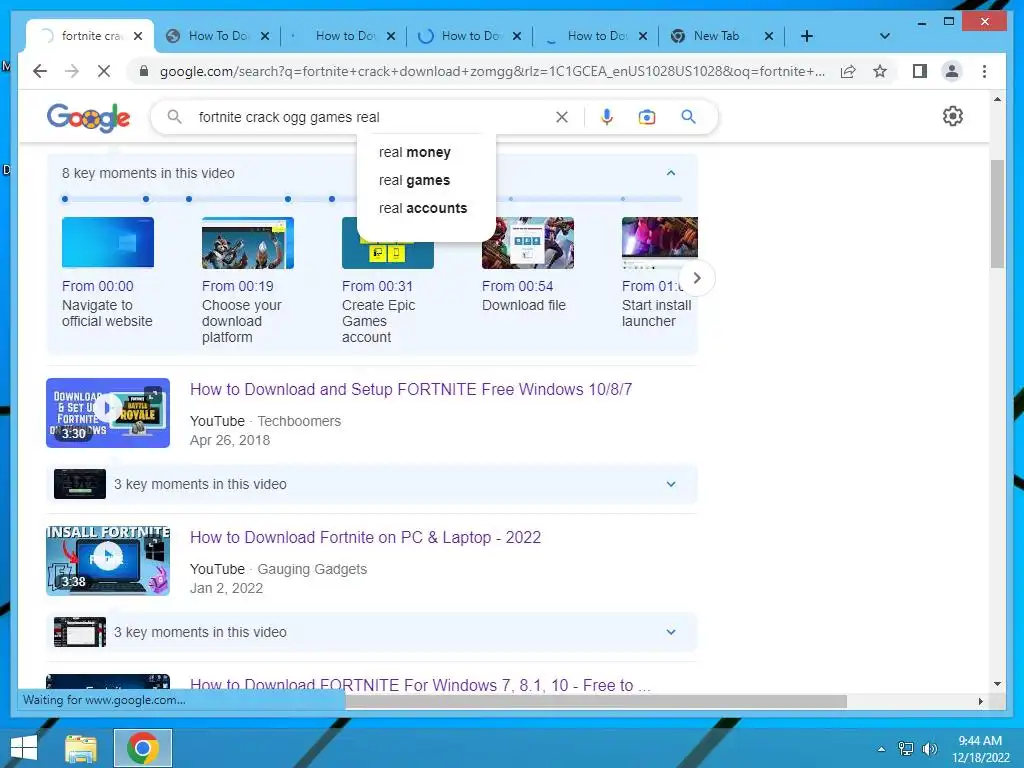Play the Techboomers 3:30 video thumbnail
Image resolution: width=1024 pixels, height=768 pixels.
(x=108, y=413)
